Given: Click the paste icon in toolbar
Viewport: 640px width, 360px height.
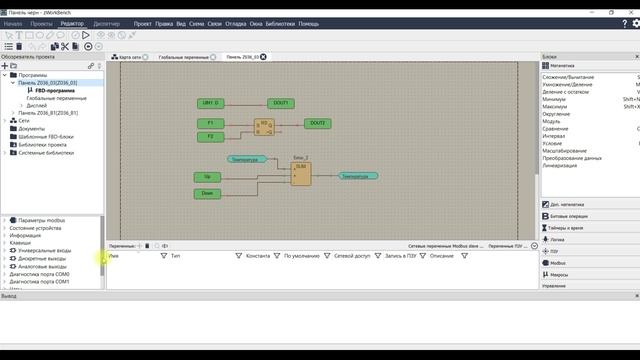Looking at the screenshot, I should pos(76,47).
